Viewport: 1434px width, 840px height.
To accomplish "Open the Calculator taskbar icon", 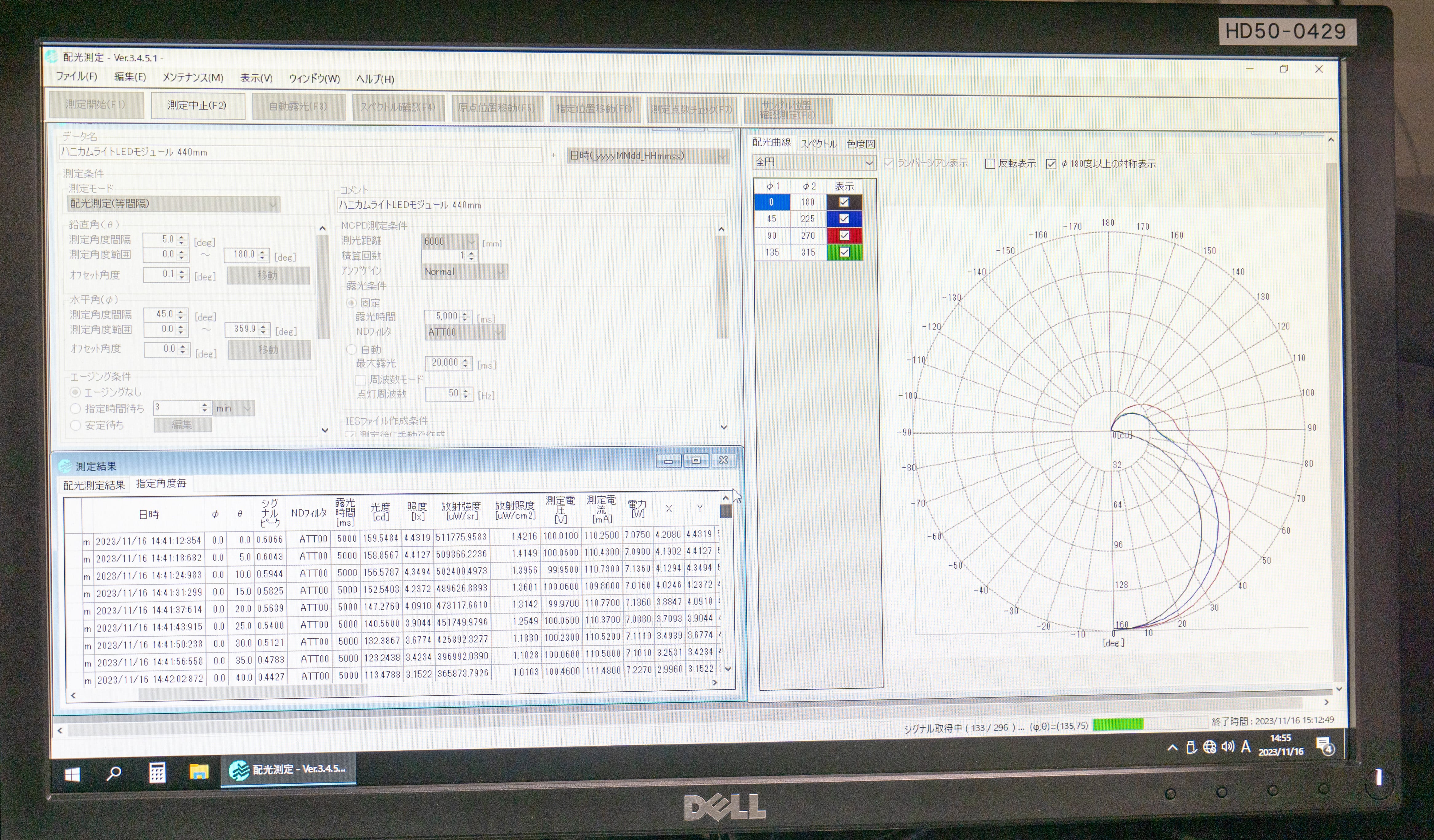I will [x=157, y=772].
